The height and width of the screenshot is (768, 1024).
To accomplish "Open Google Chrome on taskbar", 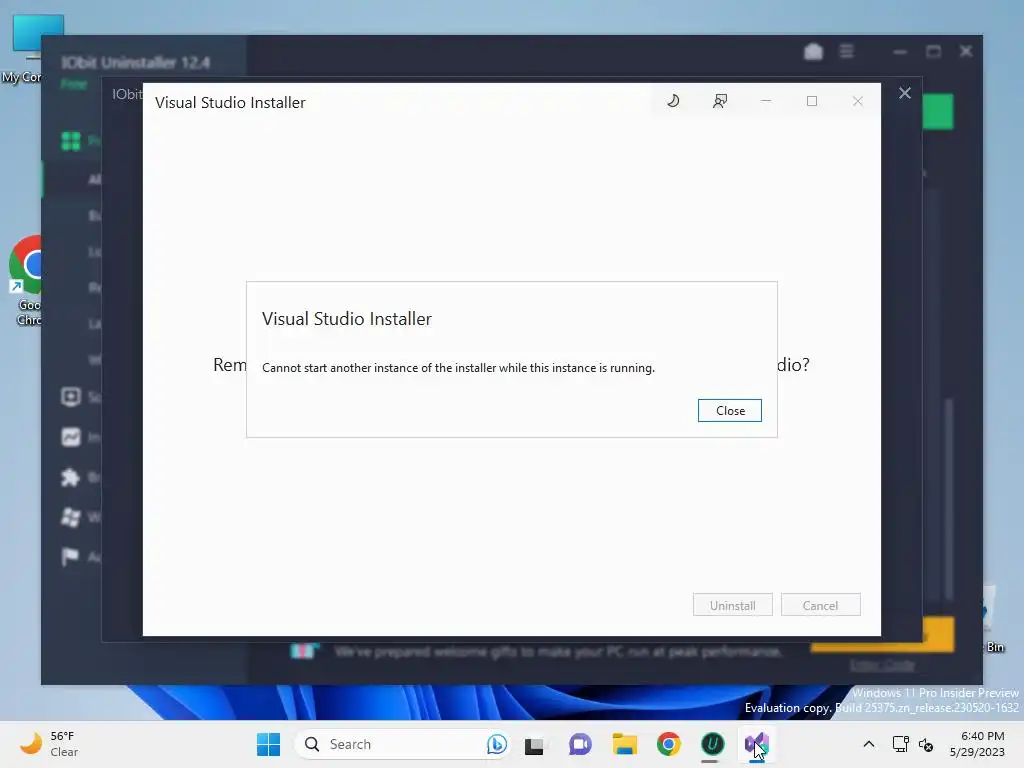I will (x=668, y=744).
